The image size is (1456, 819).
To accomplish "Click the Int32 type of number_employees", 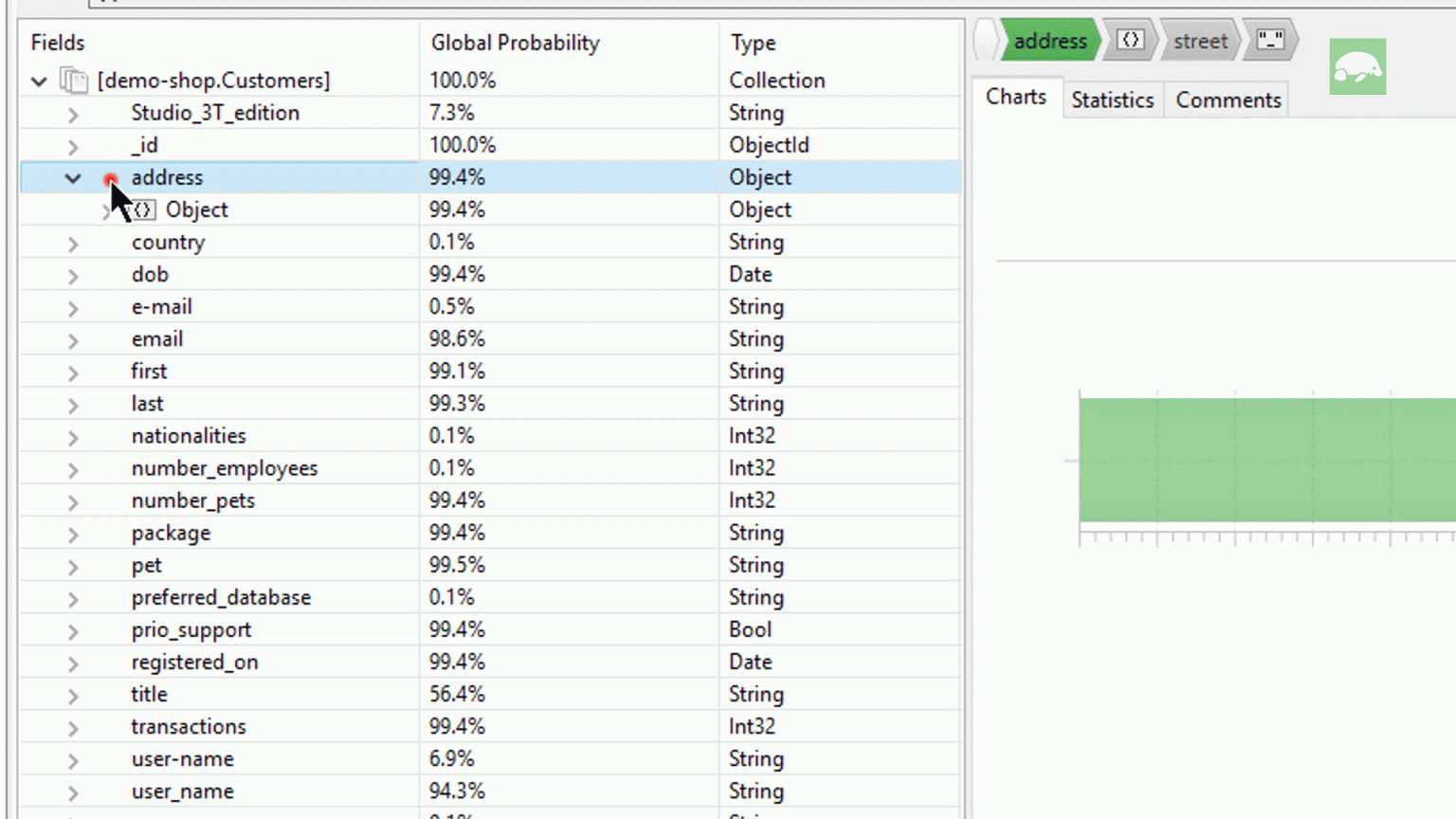I will (752, 468).
